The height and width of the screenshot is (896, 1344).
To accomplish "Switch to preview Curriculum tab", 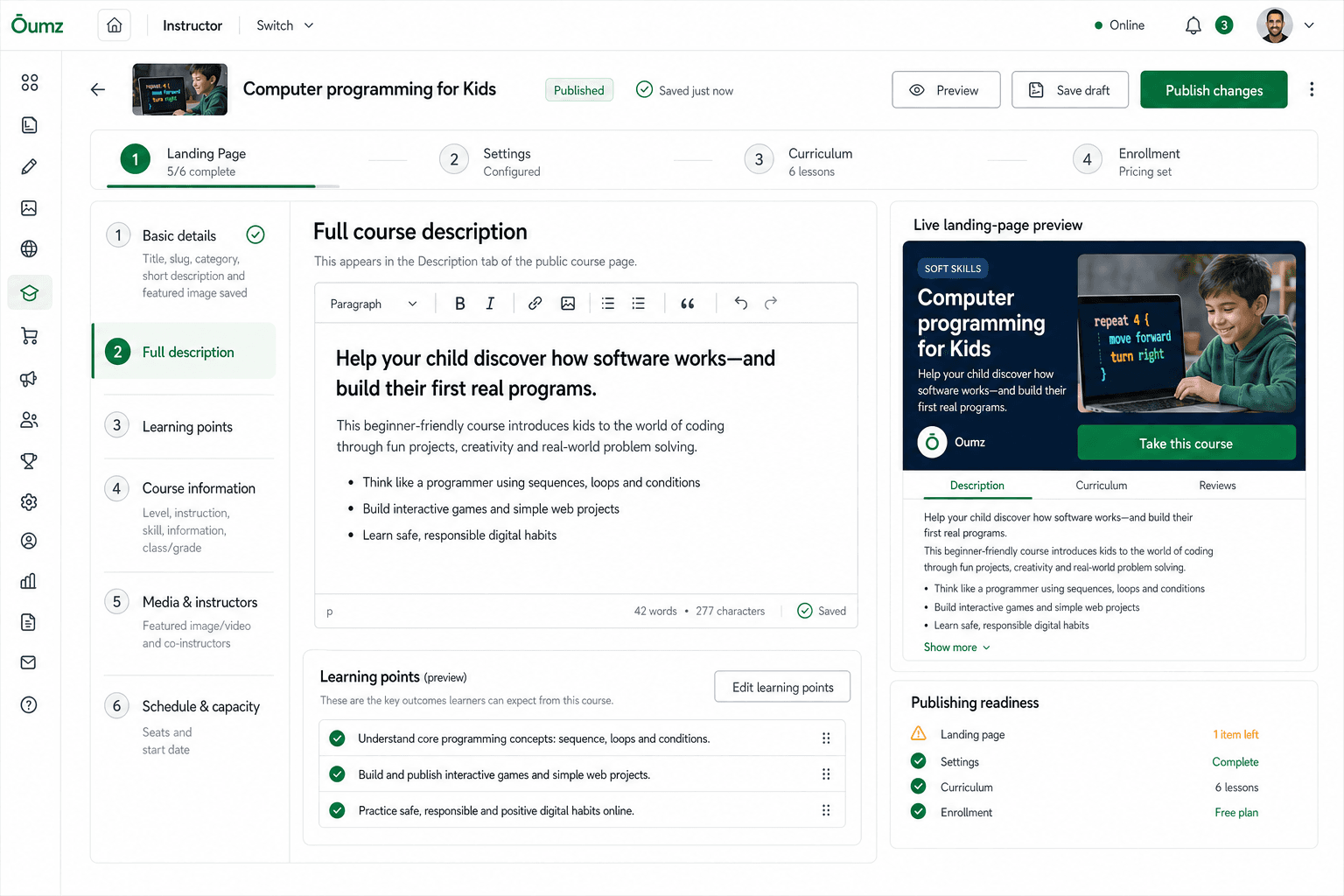I will [1101, 486].
